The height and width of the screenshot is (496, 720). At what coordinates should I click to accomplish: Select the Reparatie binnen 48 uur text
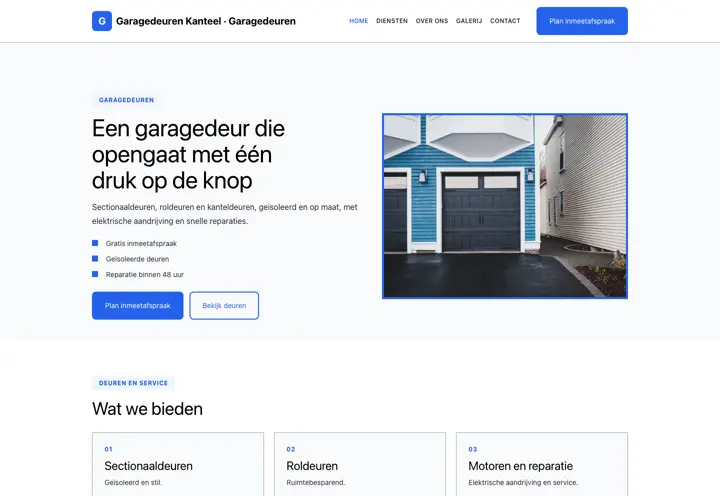pos(145,275)
